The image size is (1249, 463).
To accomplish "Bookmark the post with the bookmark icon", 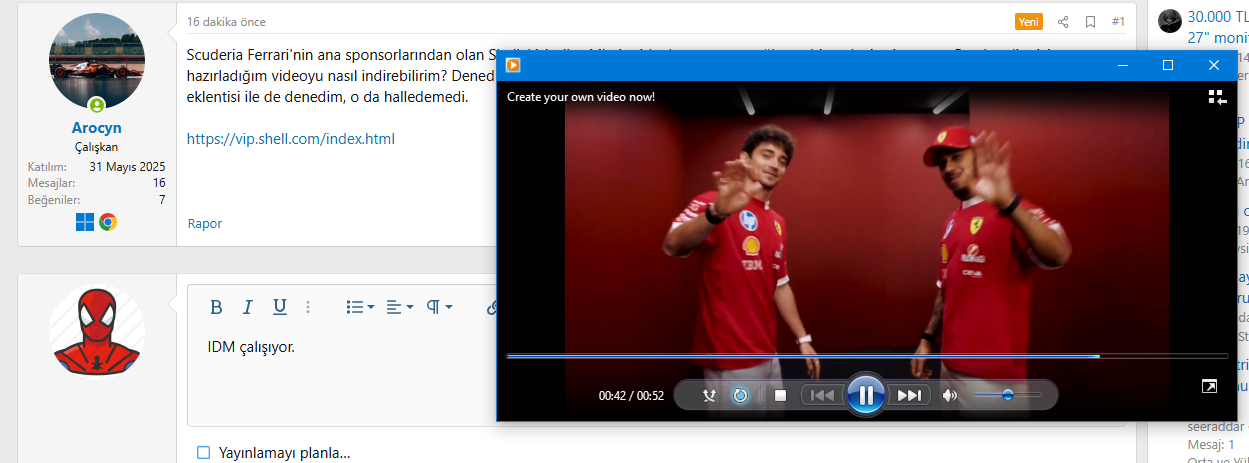I will tap(1091, 22).
